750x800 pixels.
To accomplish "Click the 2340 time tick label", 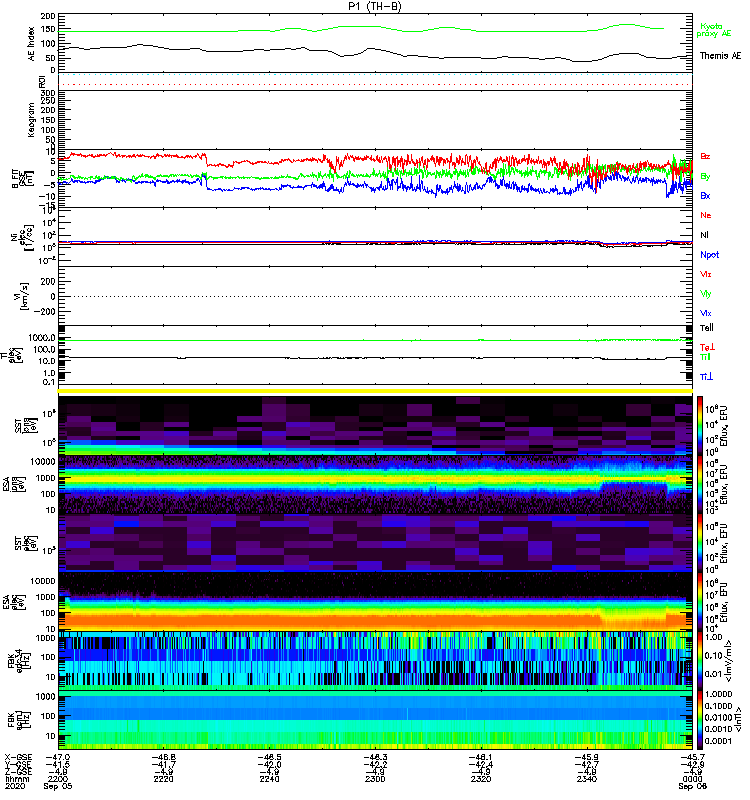I will pos(586,779).
